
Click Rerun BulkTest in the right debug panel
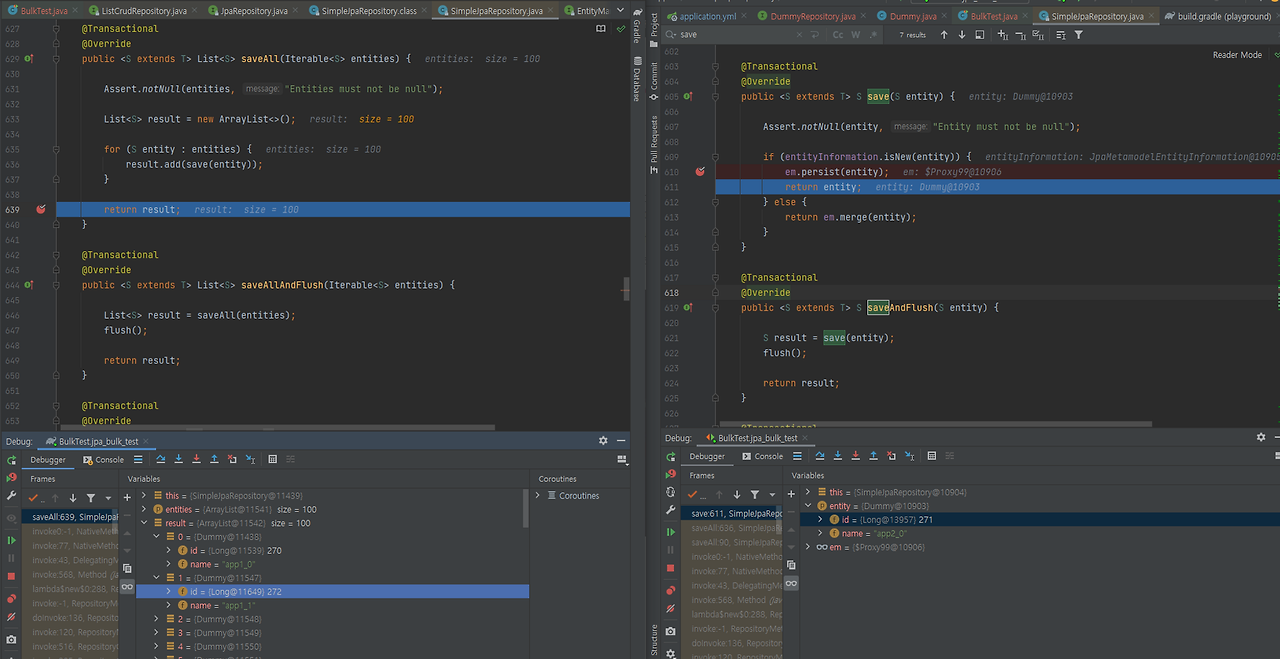click(670, 456)
